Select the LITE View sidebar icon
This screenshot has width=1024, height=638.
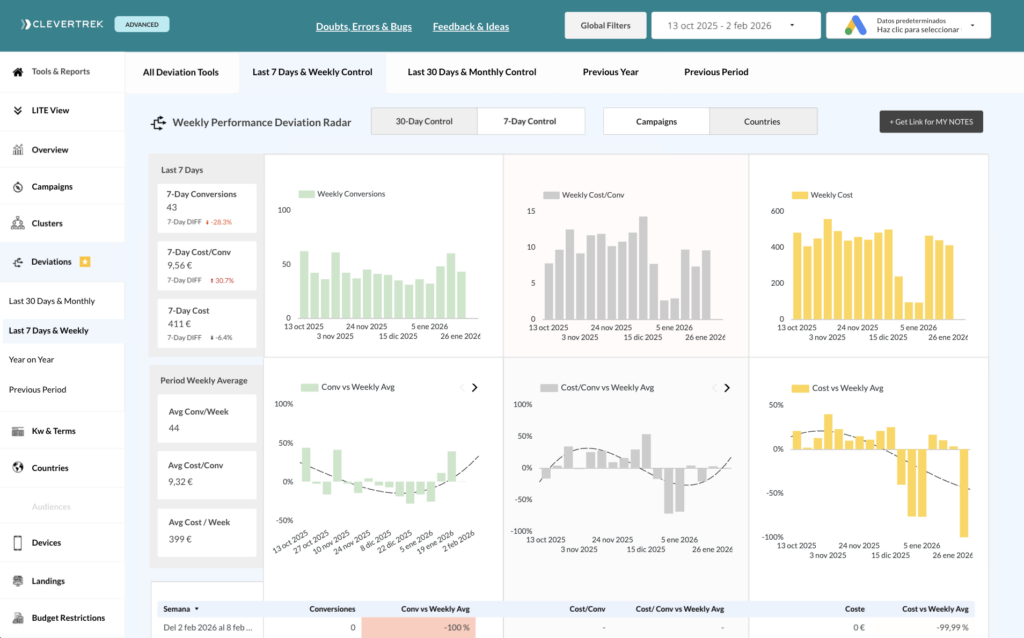point(18,111)
